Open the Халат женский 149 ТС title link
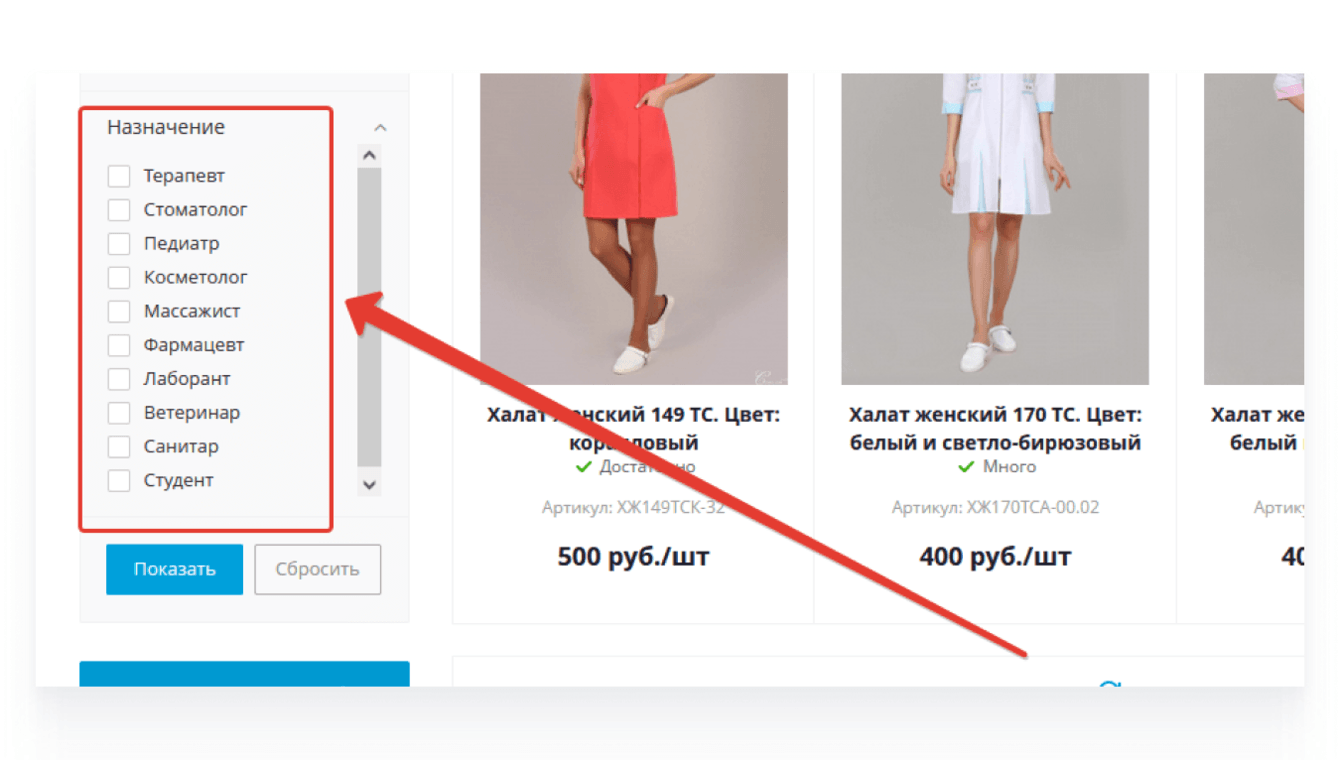1340x760 pixels. [634, 428]
